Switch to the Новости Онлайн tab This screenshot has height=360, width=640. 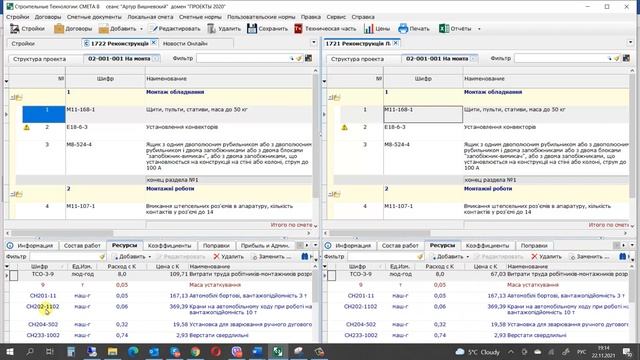tap(185, 43)
